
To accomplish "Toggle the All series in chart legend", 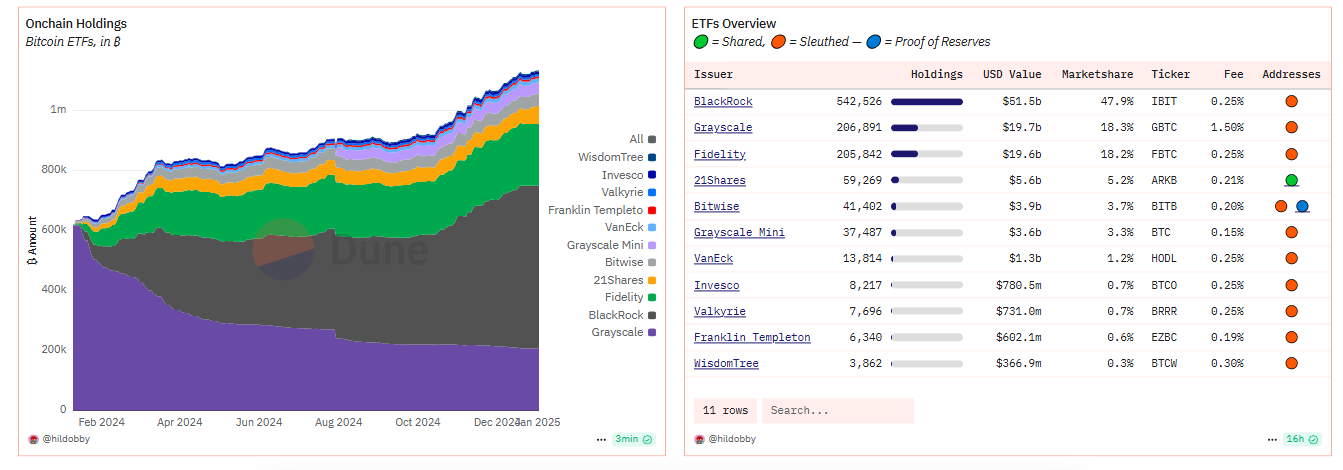I will tap(642, 139).
